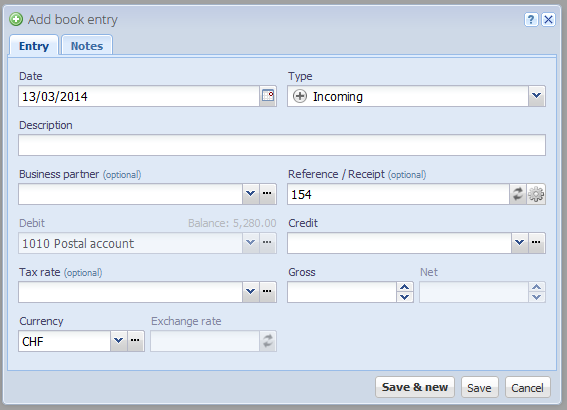Decrease Gross amount with down stepper arrow
This screenshot has height=410, width=567.
coord(405,297)
